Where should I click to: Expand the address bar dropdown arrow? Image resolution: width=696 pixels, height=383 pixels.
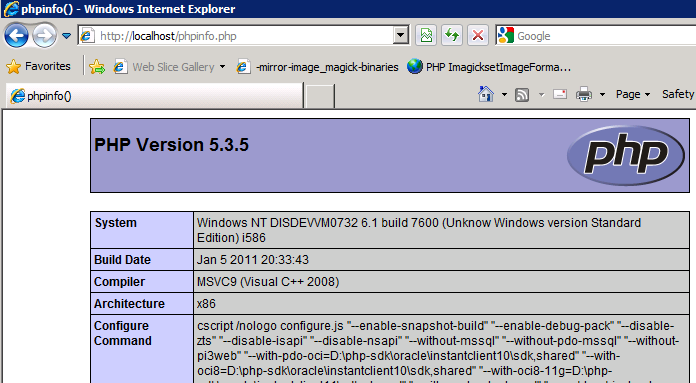401,35
